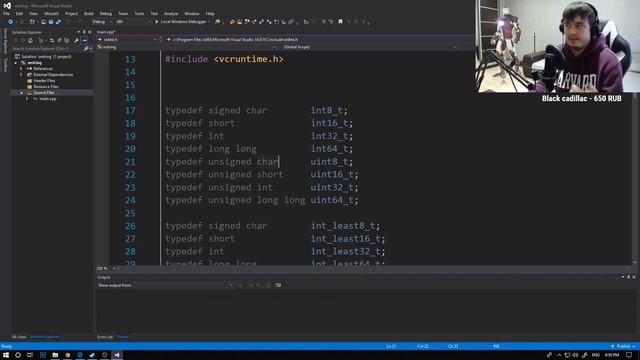Click the int64_t typedef on line 20
This screenshot has width=640, height=360.
(331, 149)
